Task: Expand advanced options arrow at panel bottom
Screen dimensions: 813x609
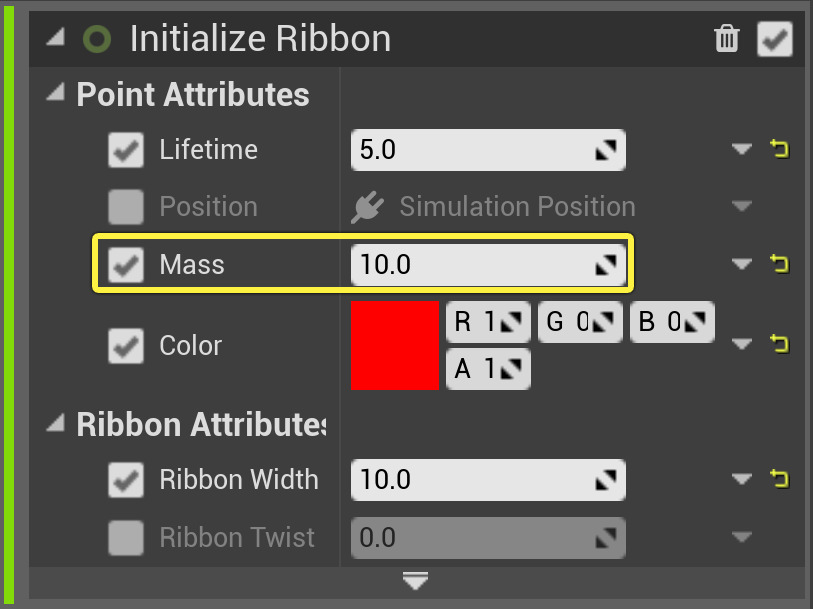Action: pos(416,581)
